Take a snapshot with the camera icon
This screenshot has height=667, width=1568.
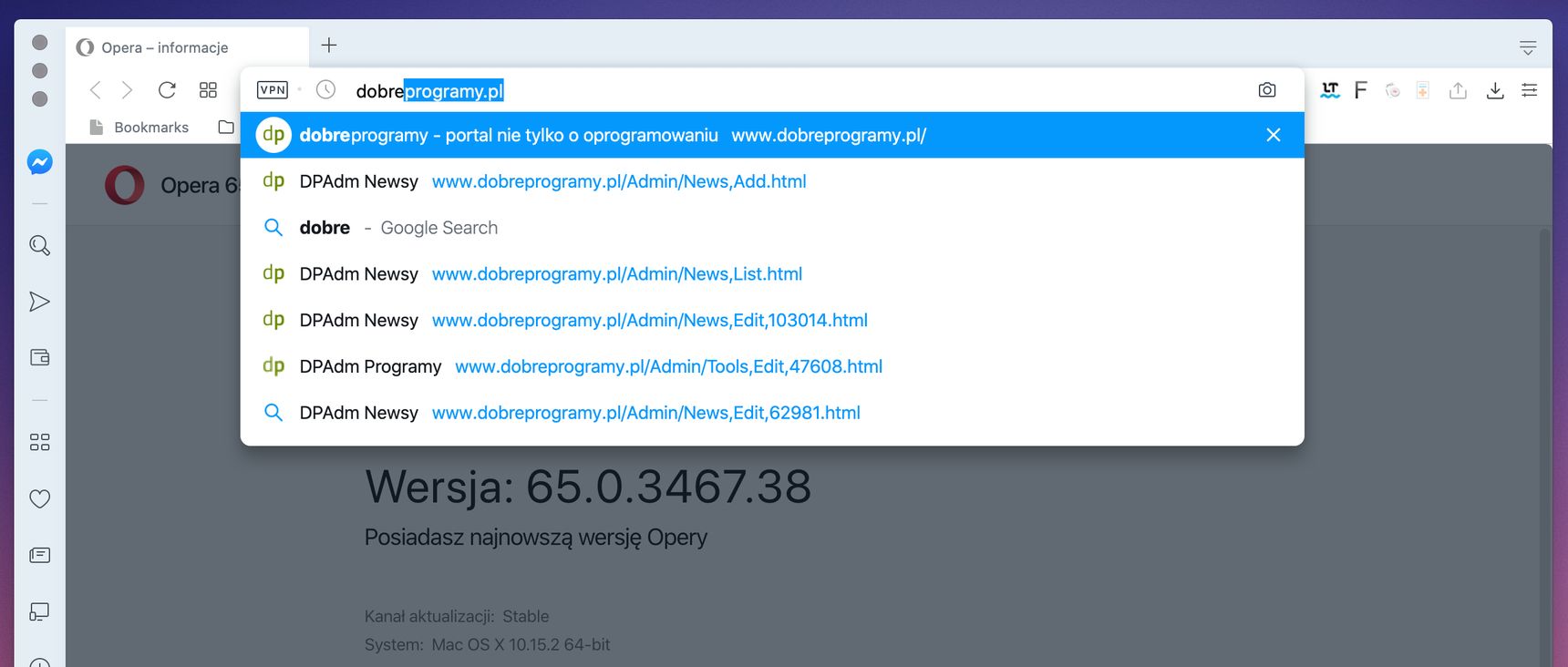(1267, 90)
